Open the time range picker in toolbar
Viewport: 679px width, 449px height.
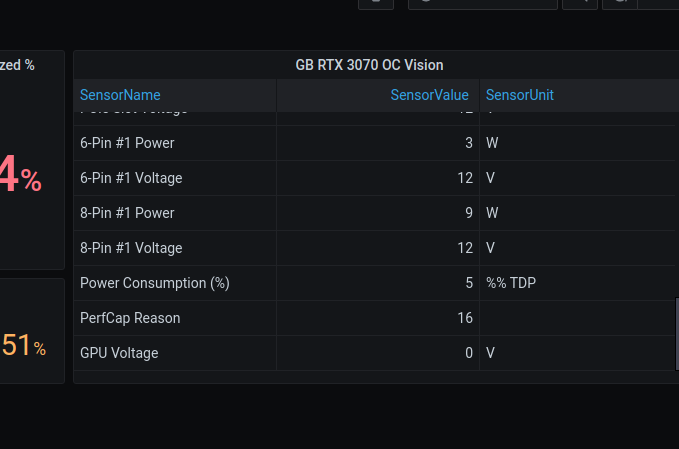click(483, 3)
